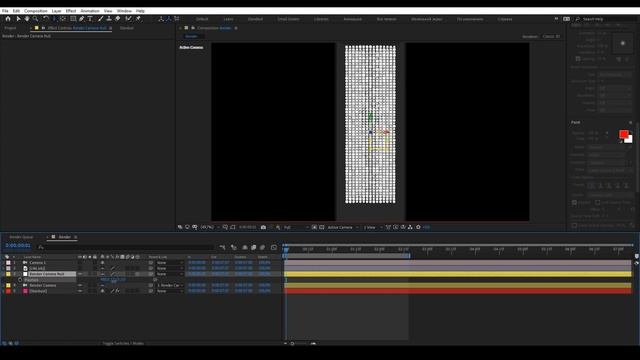Open the Active Camera 3D view dropdown

[x=343, y=227]
